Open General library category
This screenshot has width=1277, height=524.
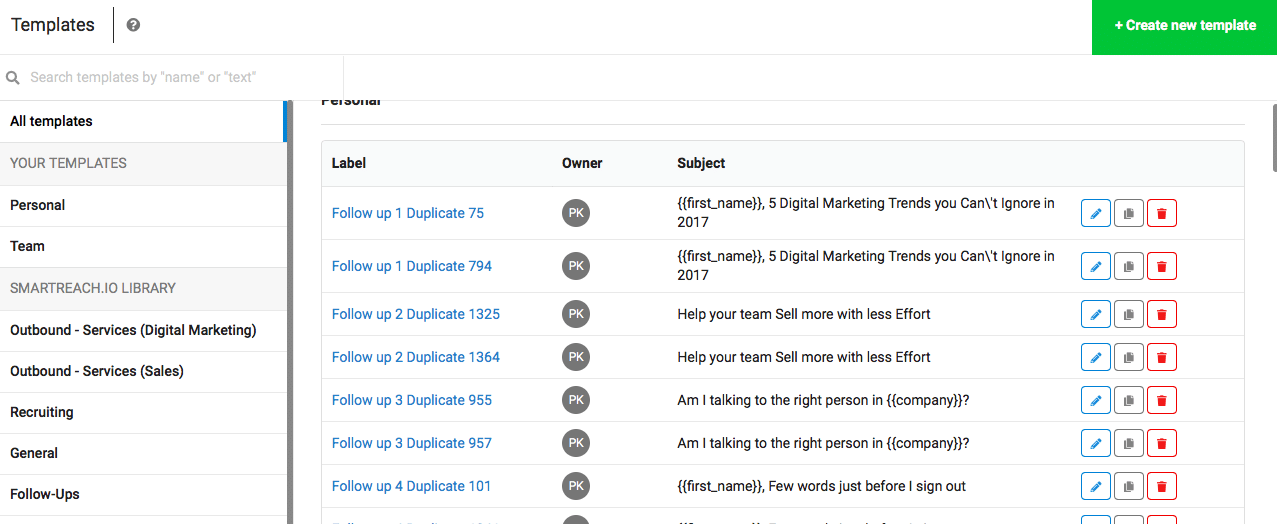[x=143, y=453]
